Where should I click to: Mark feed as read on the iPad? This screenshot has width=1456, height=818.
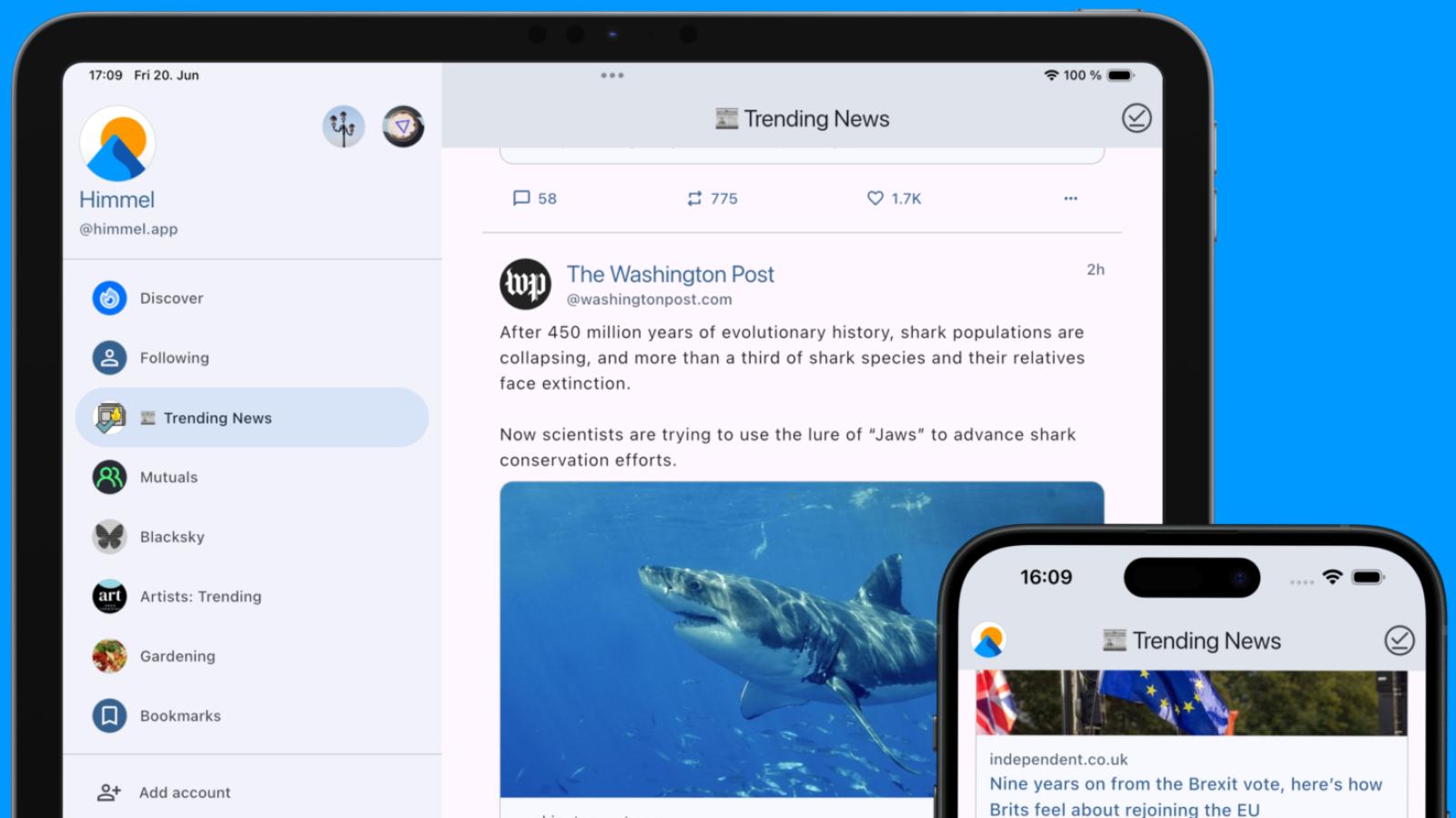1137,118
